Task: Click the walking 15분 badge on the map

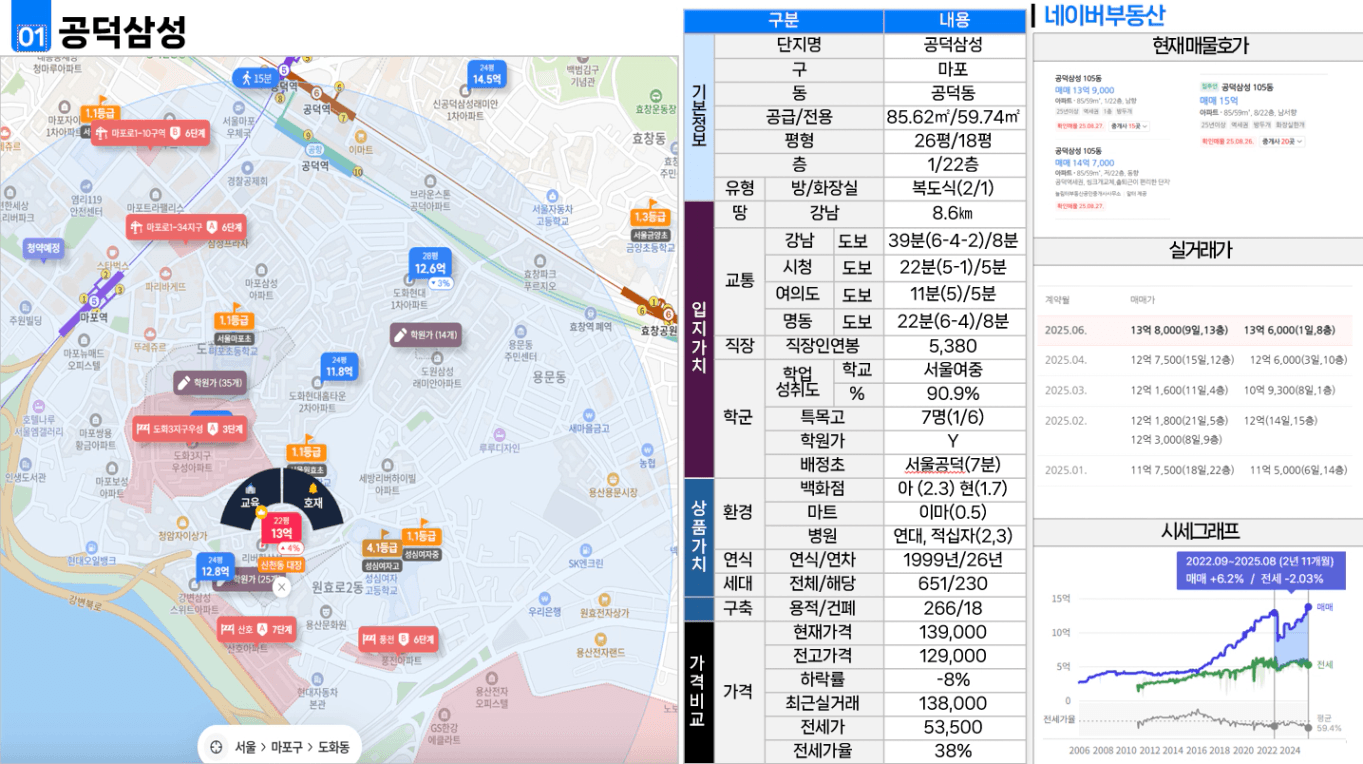Action: pos(256,77)
